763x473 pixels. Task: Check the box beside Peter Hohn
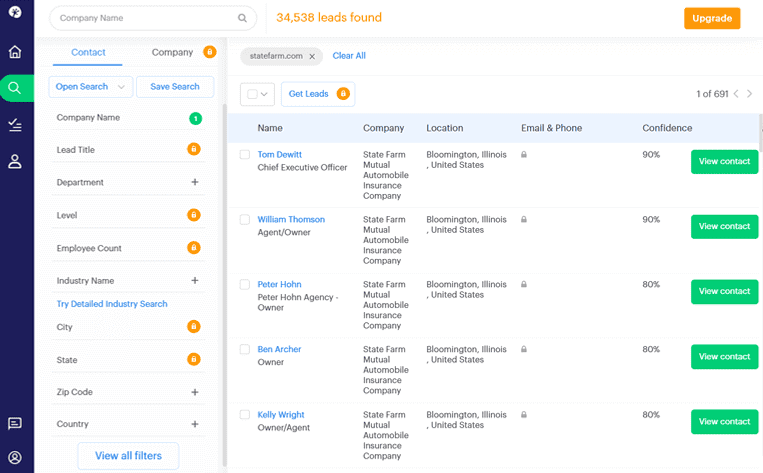click(x=245, y=284)
